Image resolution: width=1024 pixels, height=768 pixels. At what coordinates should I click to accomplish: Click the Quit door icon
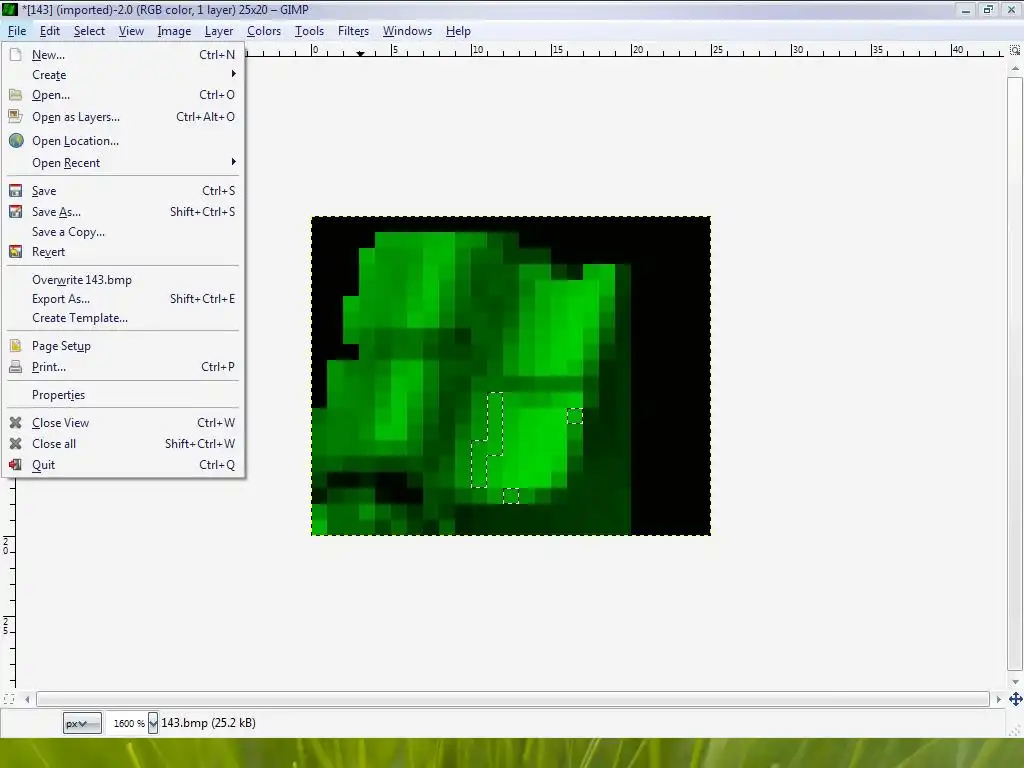pos(16,464)
